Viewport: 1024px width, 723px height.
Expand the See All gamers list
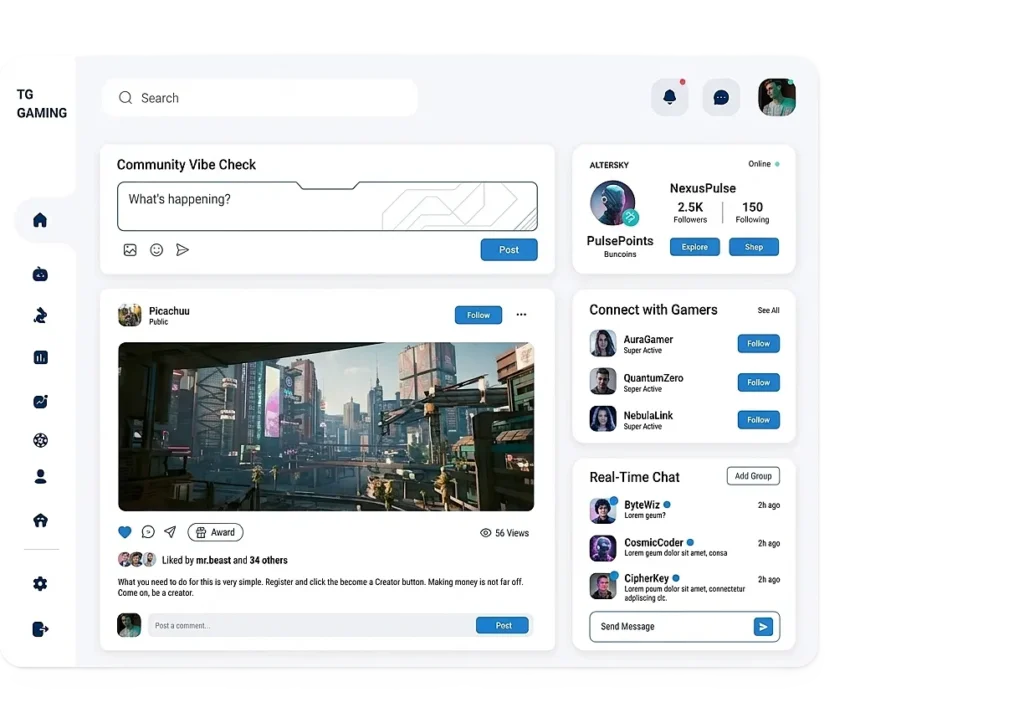[768, 310]
